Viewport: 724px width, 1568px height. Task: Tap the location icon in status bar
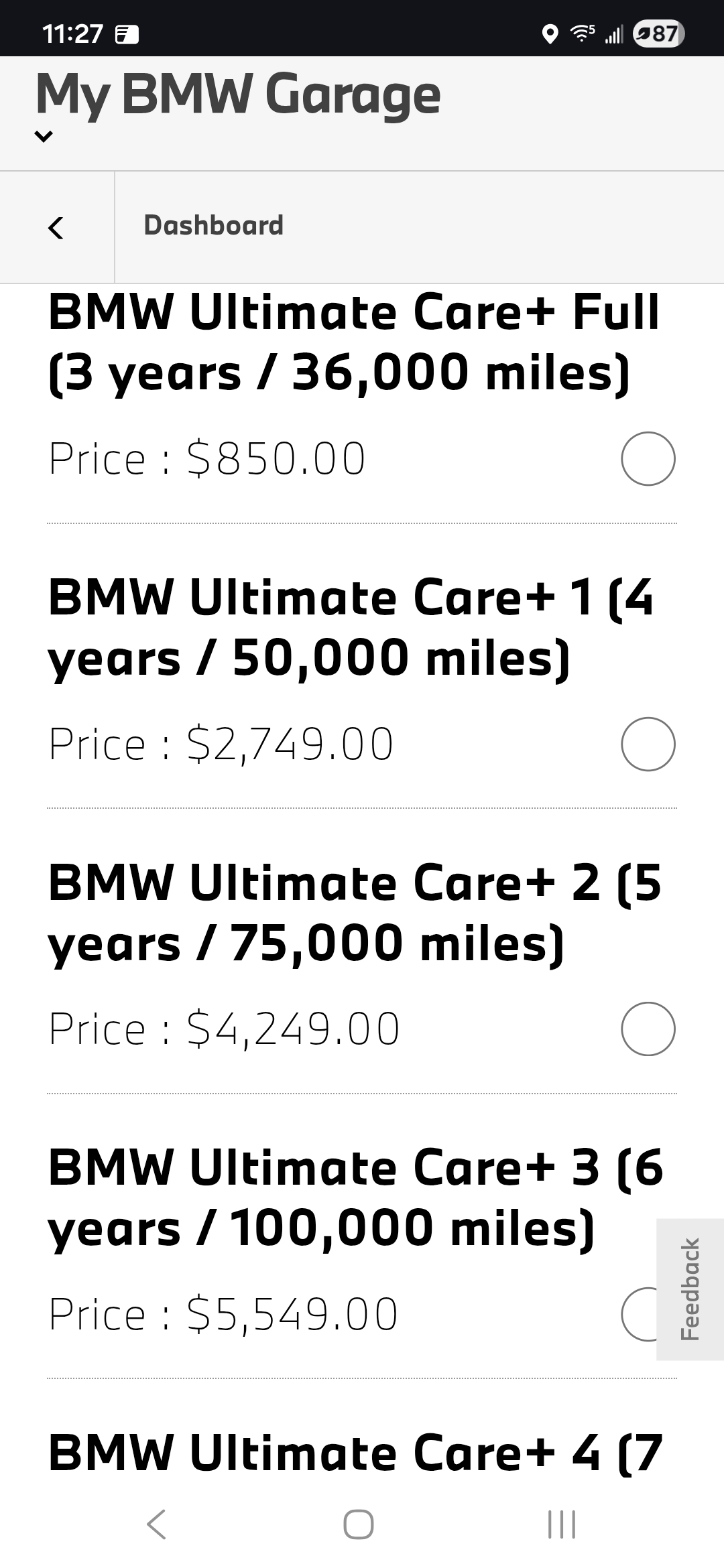point(550,34)
